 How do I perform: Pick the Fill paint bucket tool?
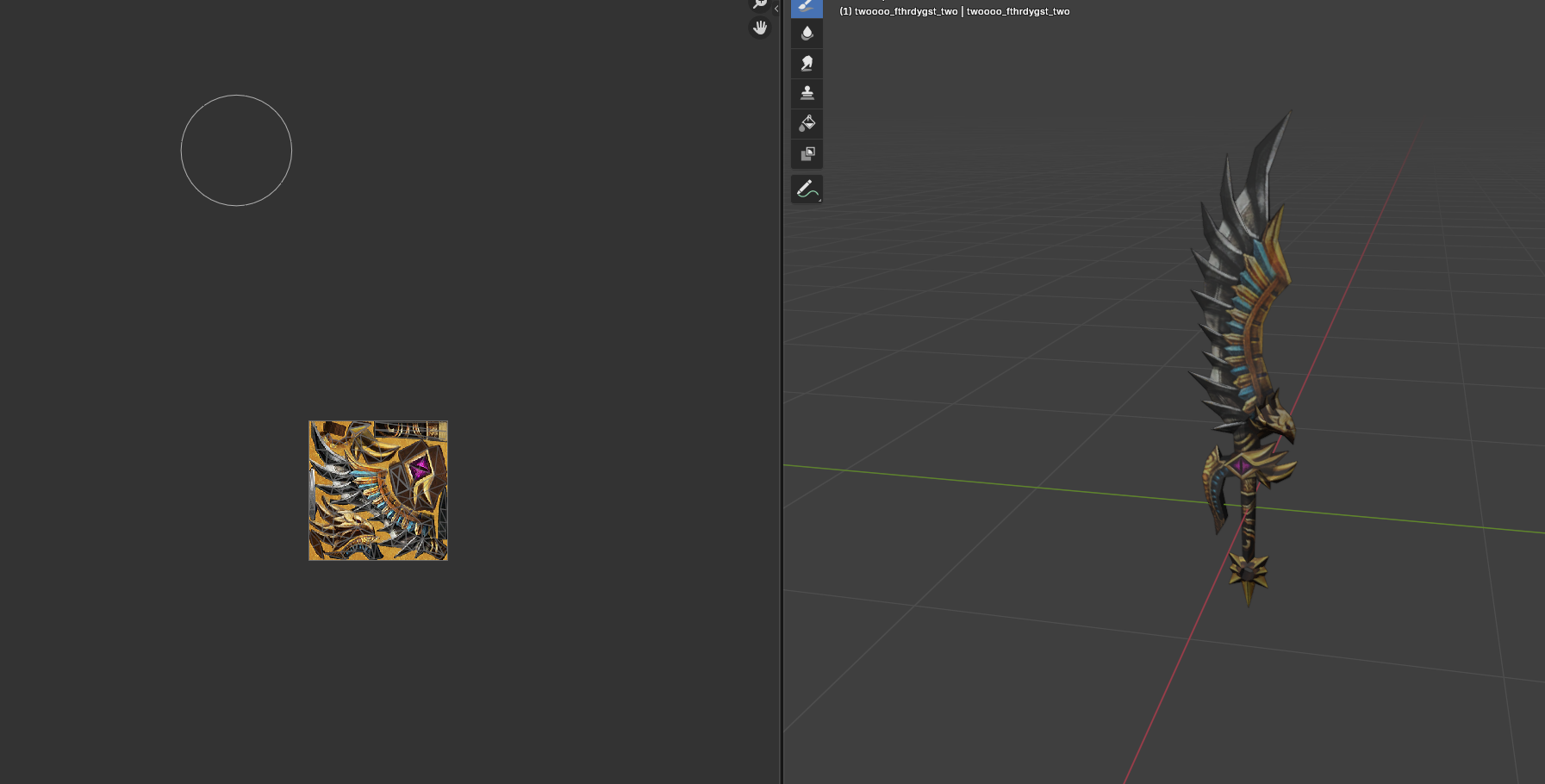pyautogui.click(x=807, y=123)
